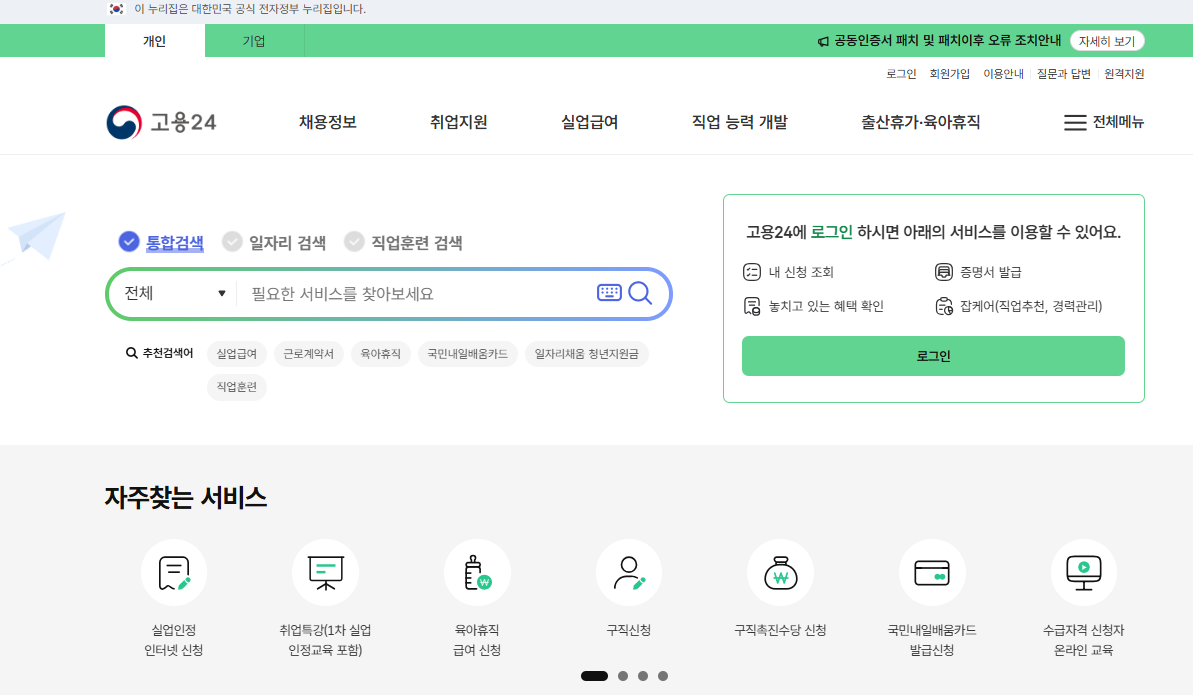The image size is (1193, 695).
Task: Select the second carousel pagination dot
Action: (622, 675)
